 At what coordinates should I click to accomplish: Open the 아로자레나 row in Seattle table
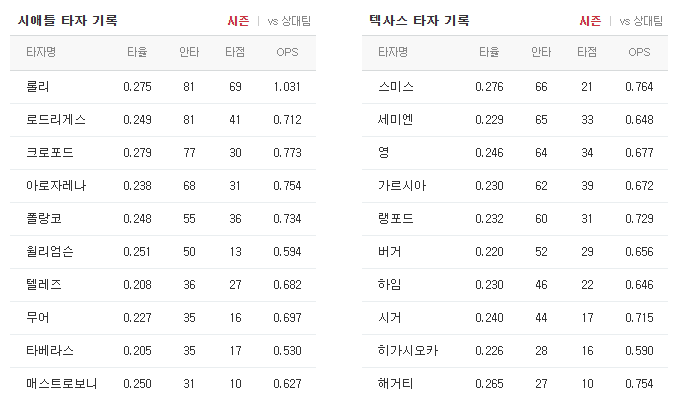[56, 186]
